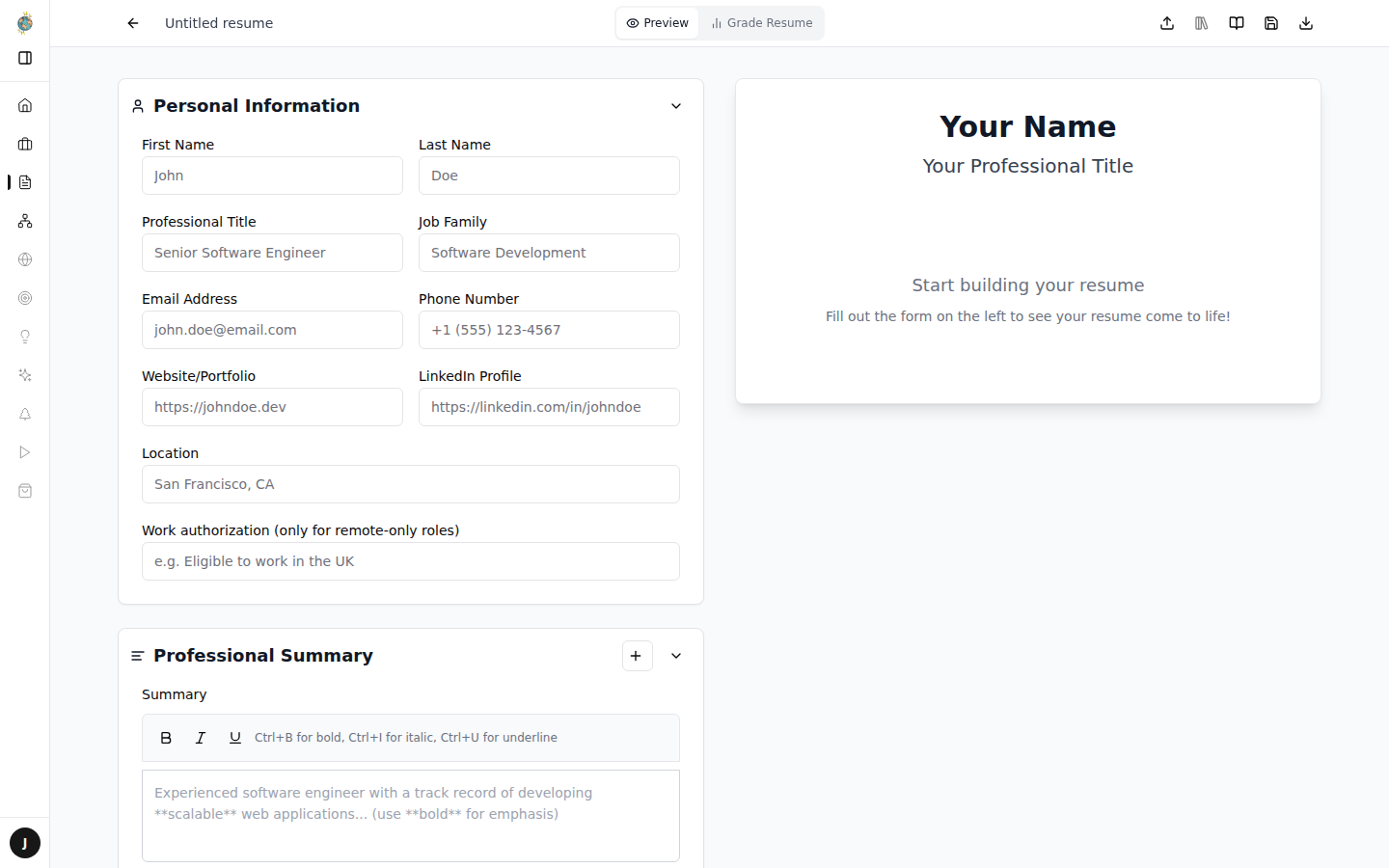Switch to the Preview tab
This screenshot has width=1389, height=868.
tap(658, 23)
